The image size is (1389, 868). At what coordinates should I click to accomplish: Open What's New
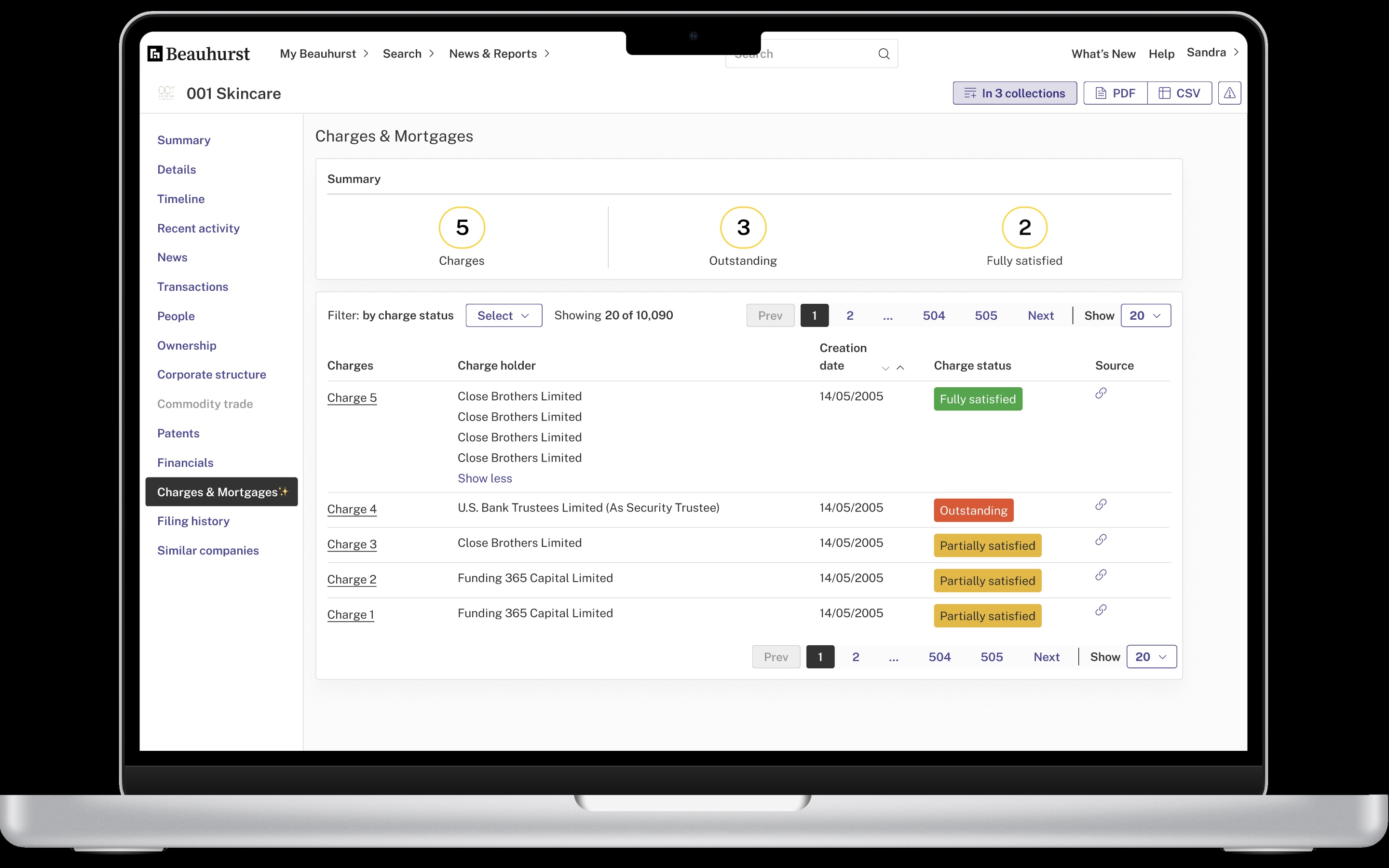[1103, 54]
